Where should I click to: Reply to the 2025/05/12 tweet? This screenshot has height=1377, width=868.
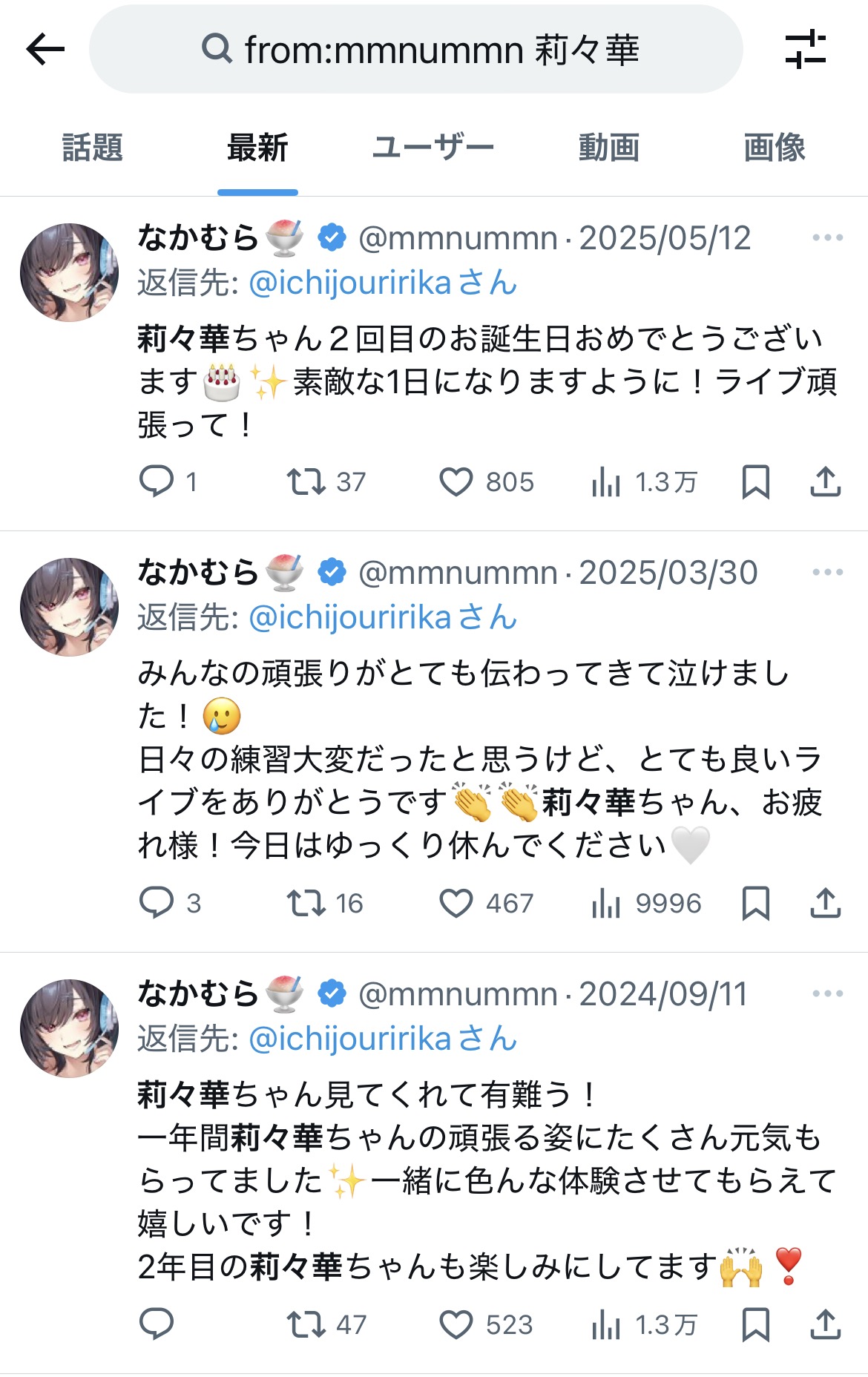[x=157, y=482]
